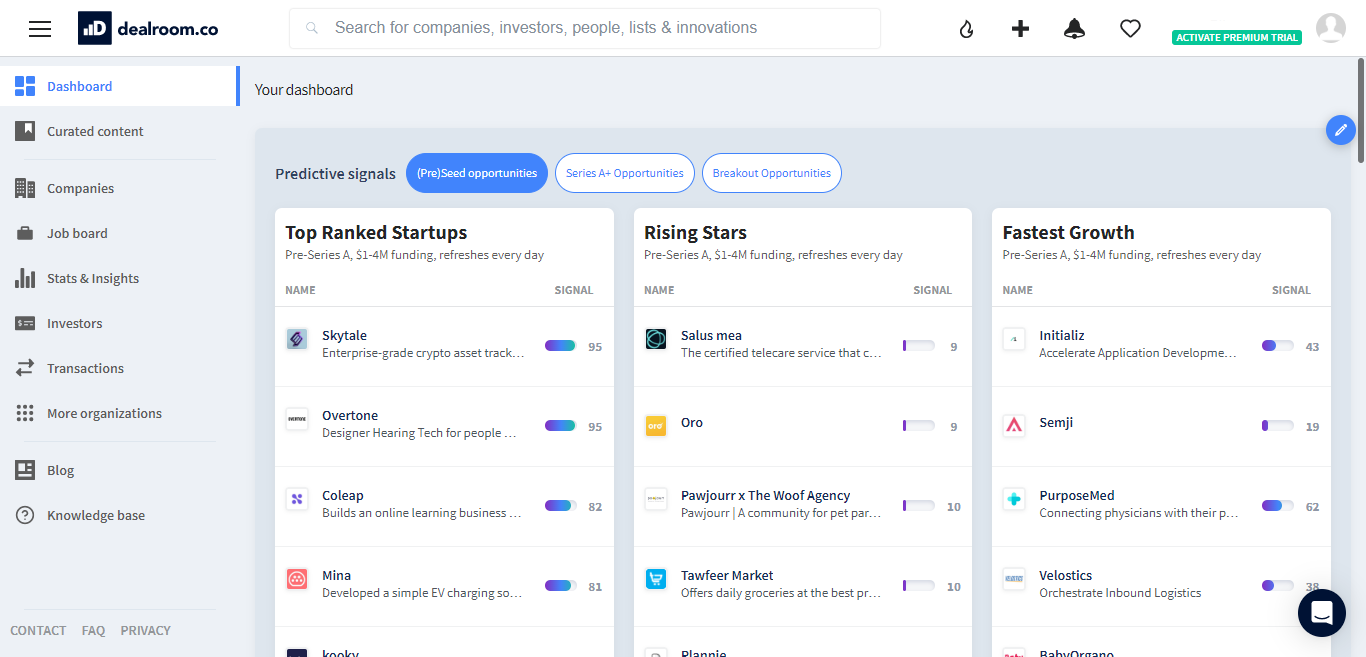Open the trending flame icon
Image resolution: width=1366 pixels, height=657 pixels.
966,28
